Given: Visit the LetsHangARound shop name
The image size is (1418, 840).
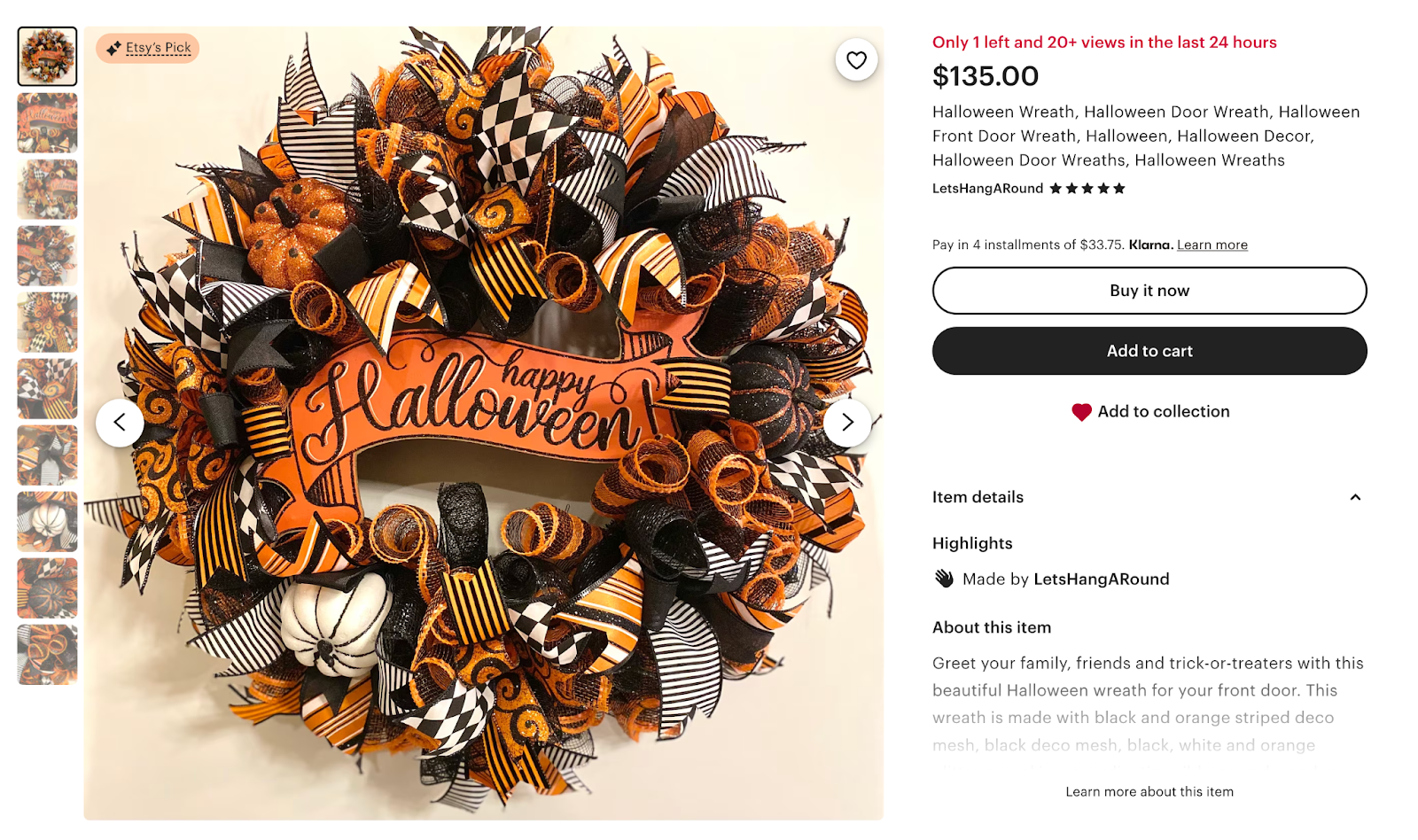Looking at the screenshot, I should (986, 188).
